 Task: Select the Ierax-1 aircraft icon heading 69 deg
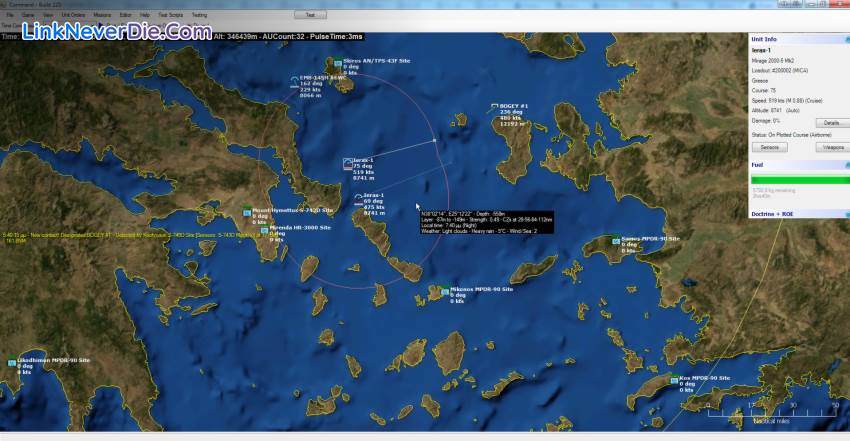pyautogui.click(x=358, y=199)
